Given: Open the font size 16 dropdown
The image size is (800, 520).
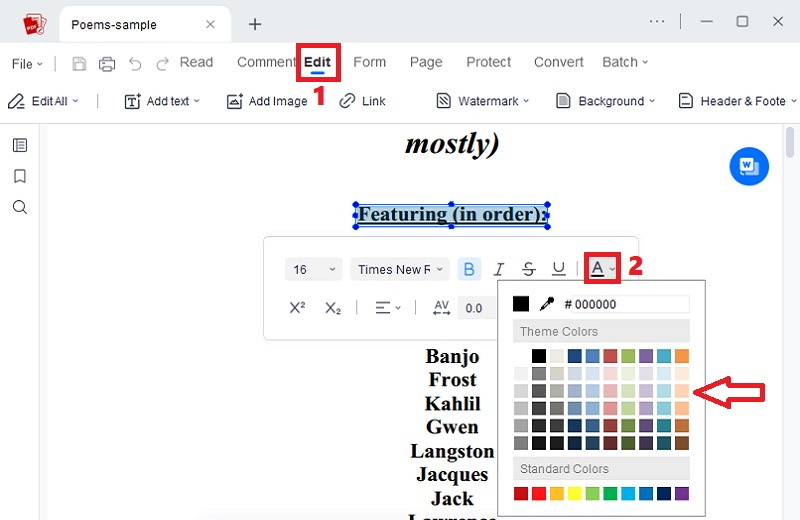Looking at the screenshot, I should click(313, 269).
